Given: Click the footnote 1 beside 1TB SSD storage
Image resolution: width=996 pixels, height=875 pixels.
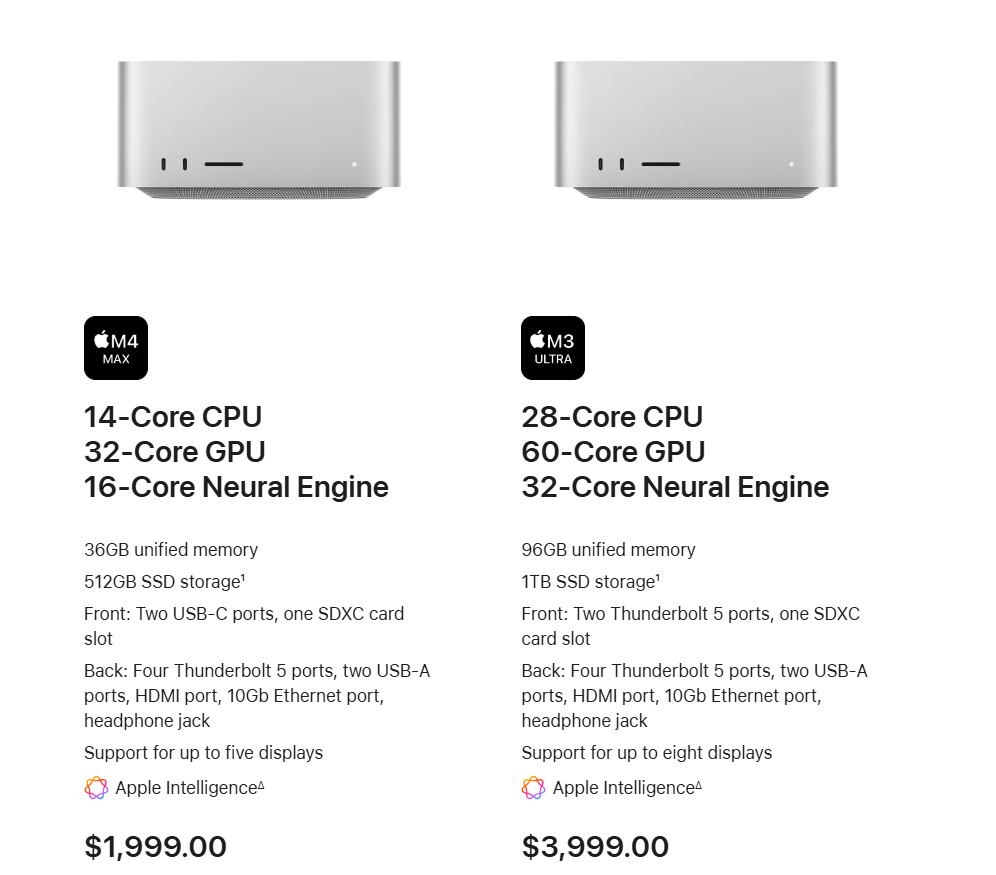Looking at the screenshot, I should coord(657,577).
